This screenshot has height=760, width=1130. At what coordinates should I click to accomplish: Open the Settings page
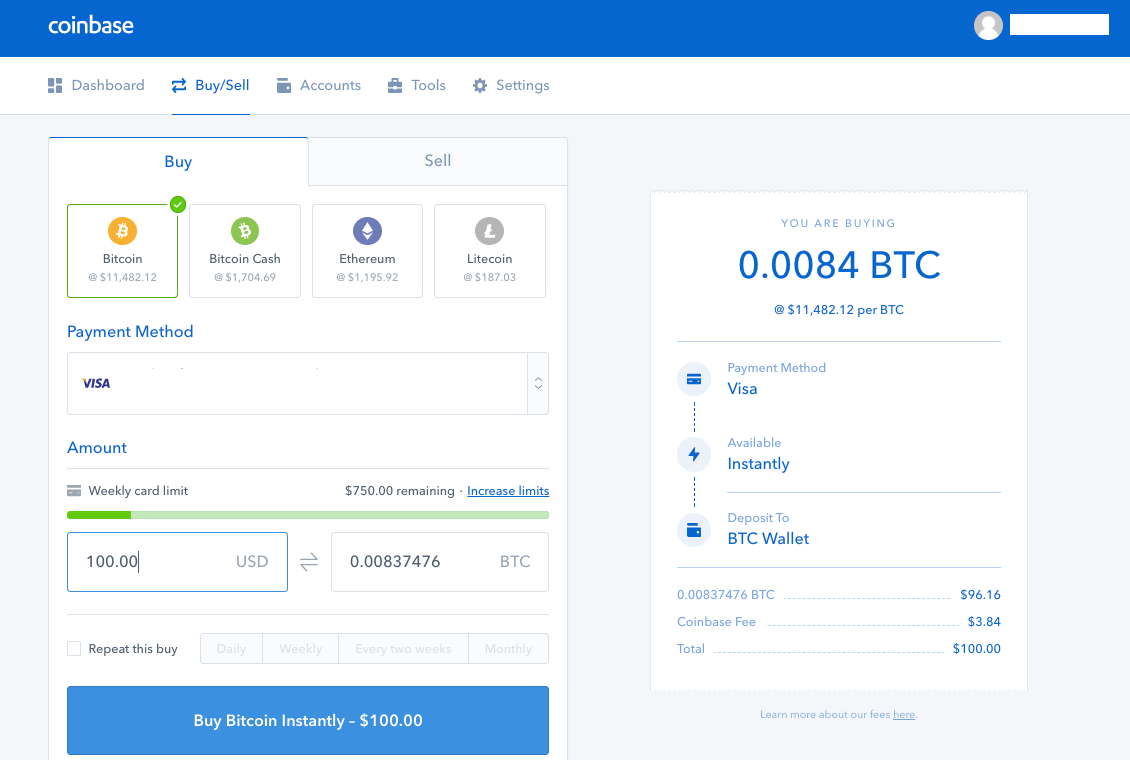click(x=511, y=86)
